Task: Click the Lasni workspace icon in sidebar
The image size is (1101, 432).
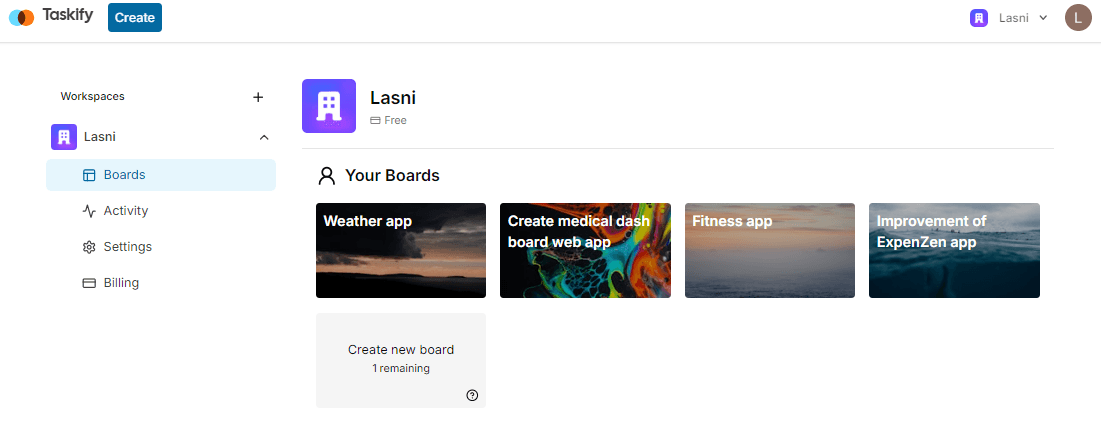Action: coord(64,137)
